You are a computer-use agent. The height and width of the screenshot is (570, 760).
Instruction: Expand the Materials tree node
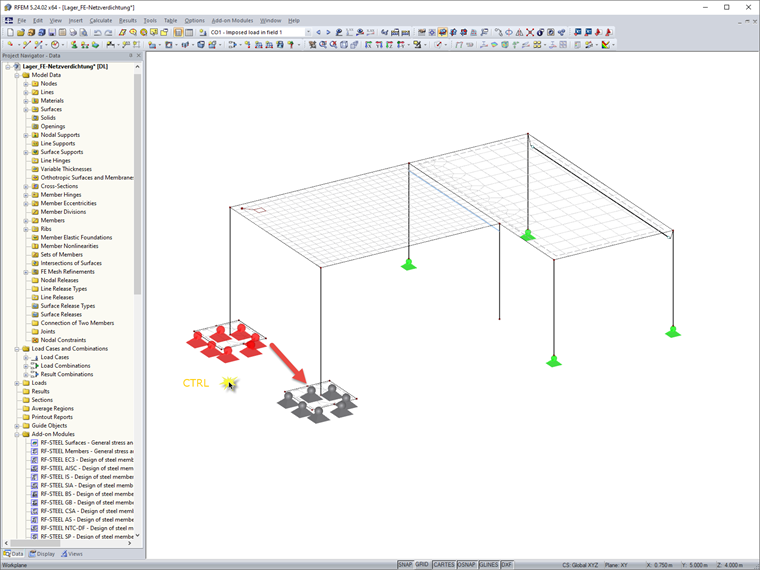point(26,101)
